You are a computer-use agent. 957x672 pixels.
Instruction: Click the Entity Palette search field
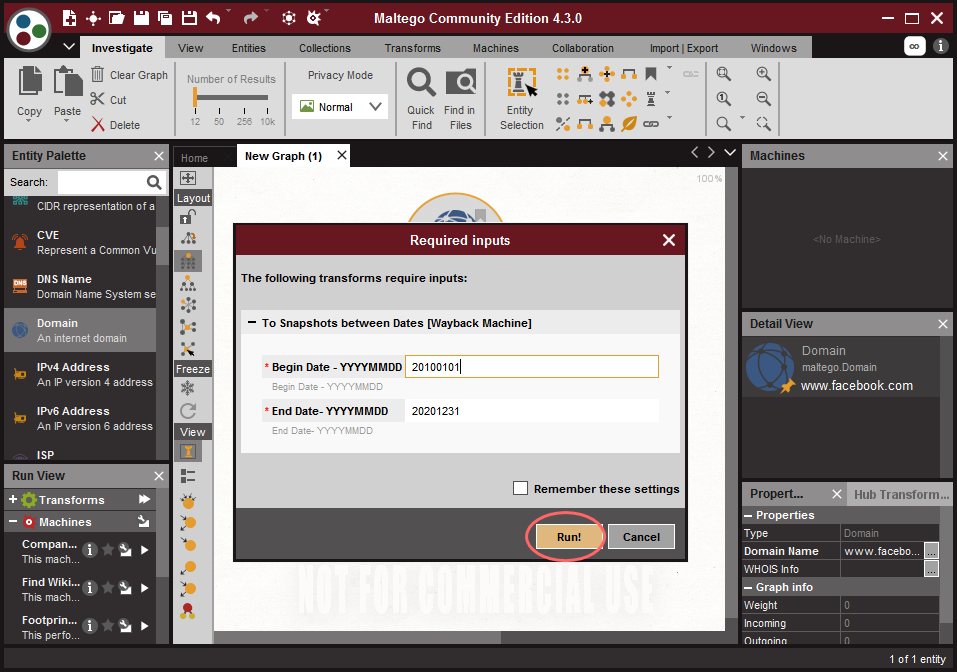101,182
